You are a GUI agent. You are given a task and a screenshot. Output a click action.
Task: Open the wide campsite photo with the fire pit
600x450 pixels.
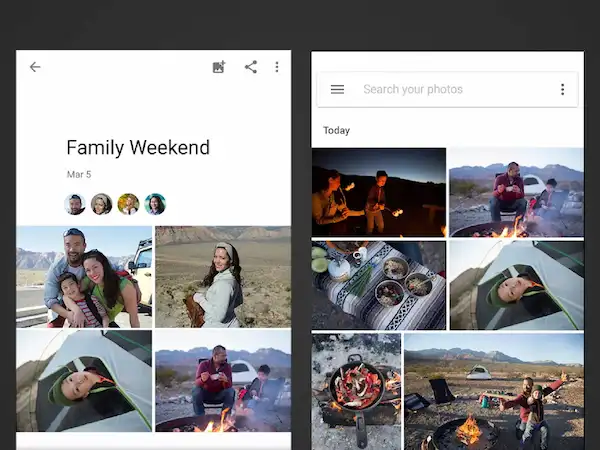(494, 391)
